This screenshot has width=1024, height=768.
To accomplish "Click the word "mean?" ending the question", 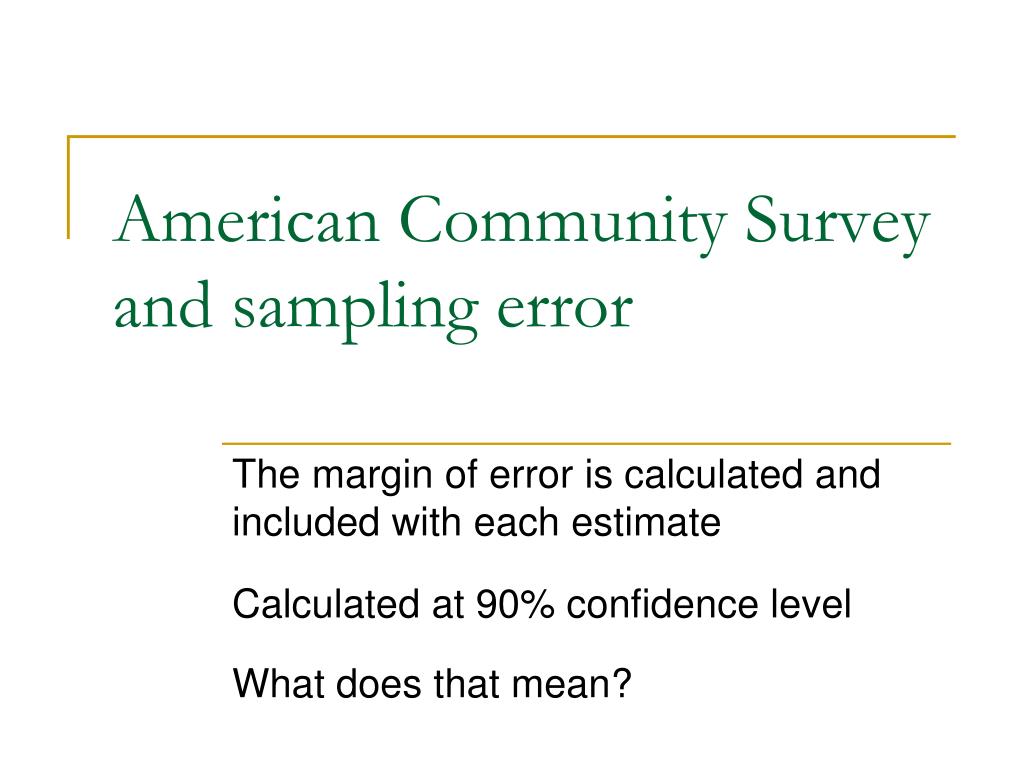I will tap(571, 684).
